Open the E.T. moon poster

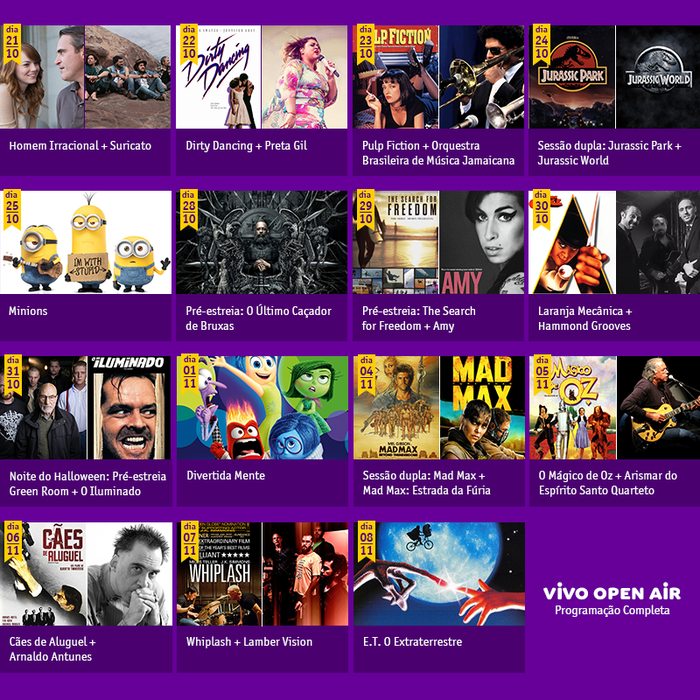439,574
